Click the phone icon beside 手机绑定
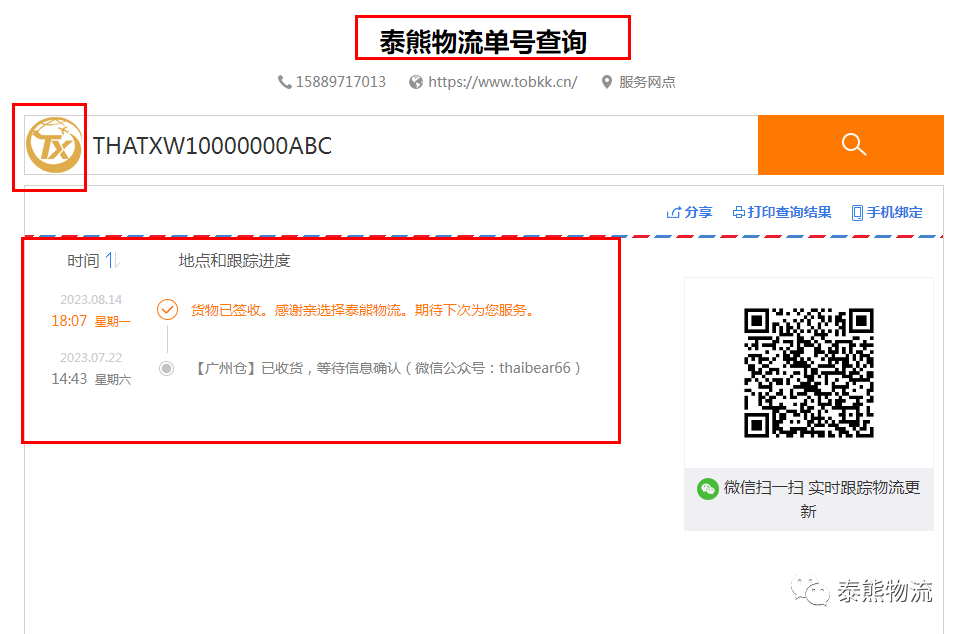 [x=857, y=213]
